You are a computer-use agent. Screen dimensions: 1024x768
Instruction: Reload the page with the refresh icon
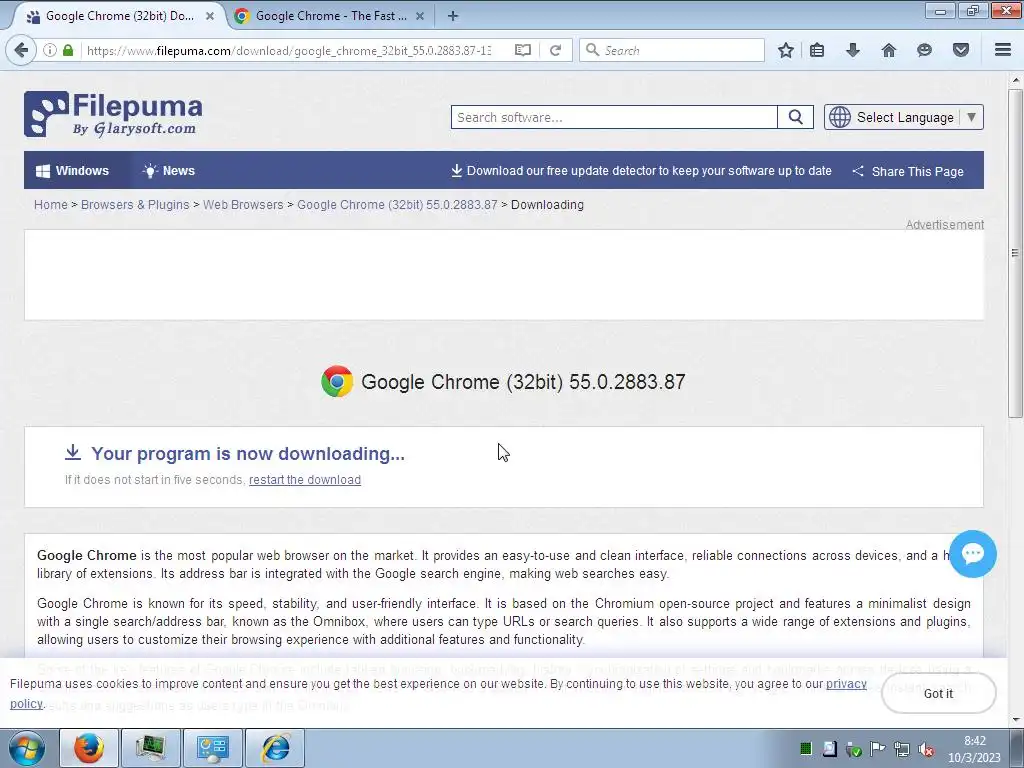point(556,50)
